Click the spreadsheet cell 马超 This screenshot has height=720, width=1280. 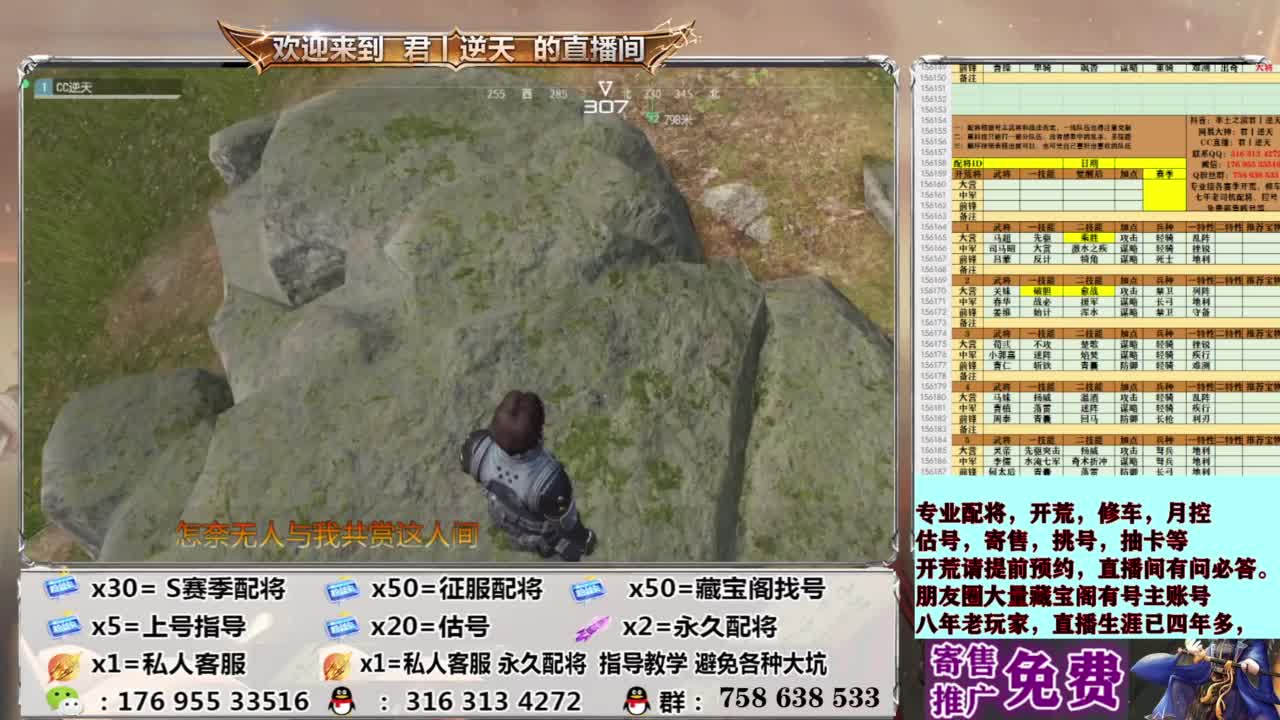(1001, 238)
